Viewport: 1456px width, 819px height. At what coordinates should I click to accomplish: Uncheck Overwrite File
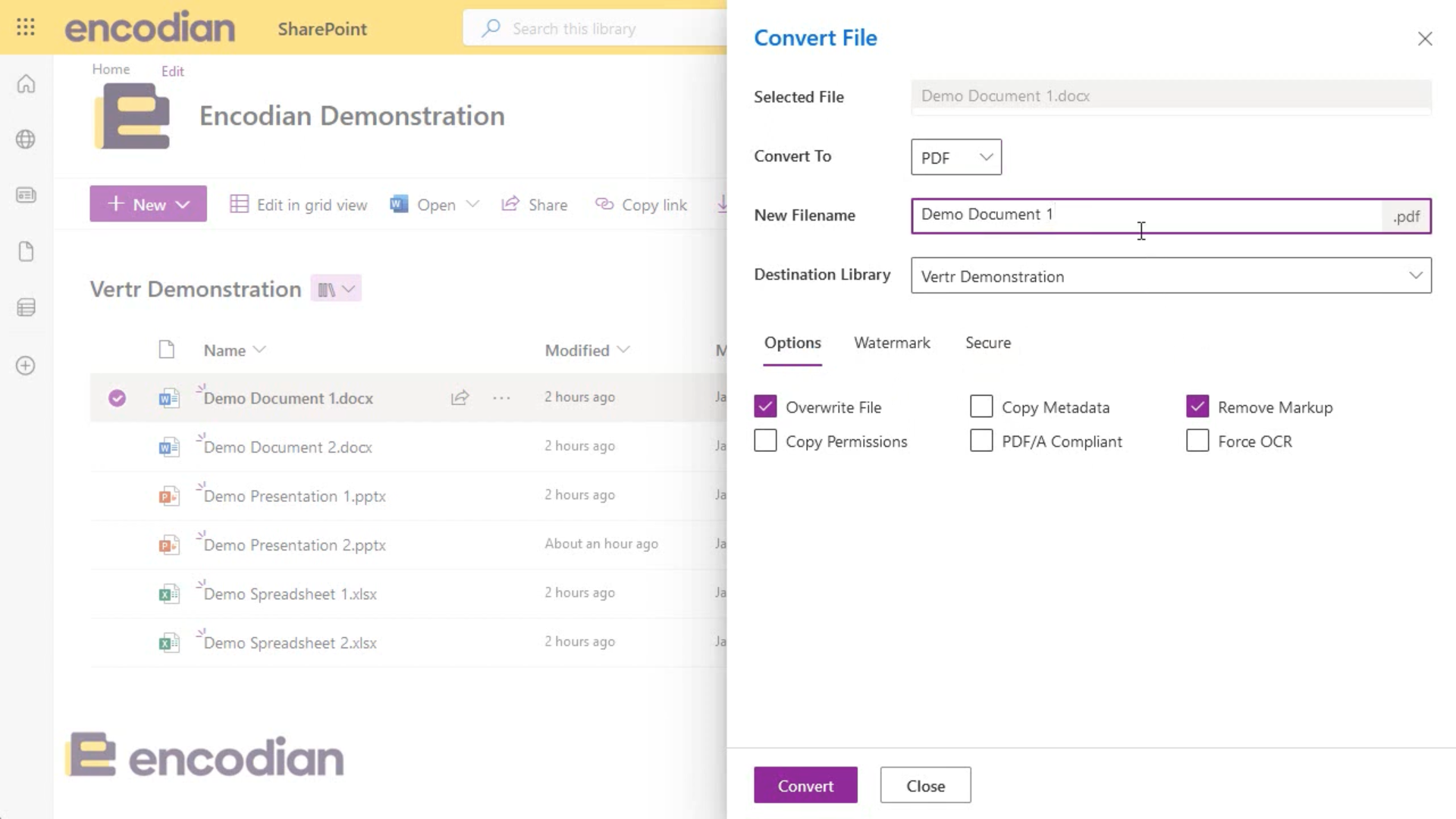[x=765, y=407]
